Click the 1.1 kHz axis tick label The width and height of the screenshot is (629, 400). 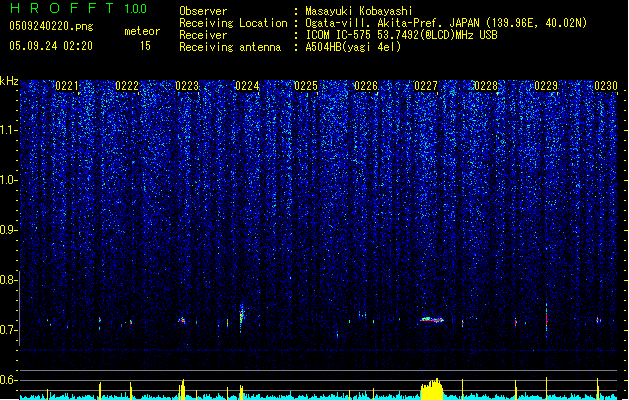[x=9, y=130]
